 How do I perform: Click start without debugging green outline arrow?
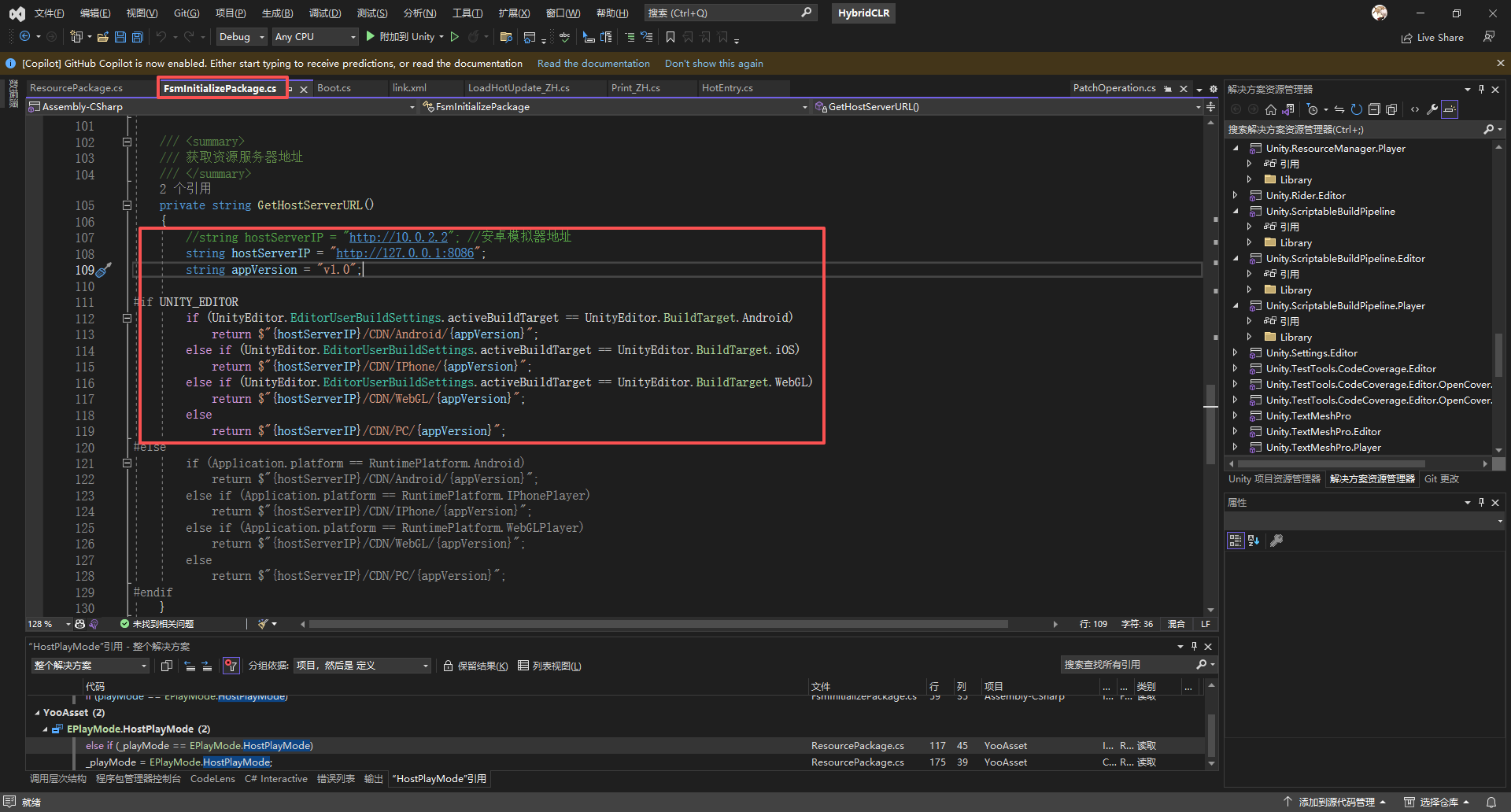point(455,37)
